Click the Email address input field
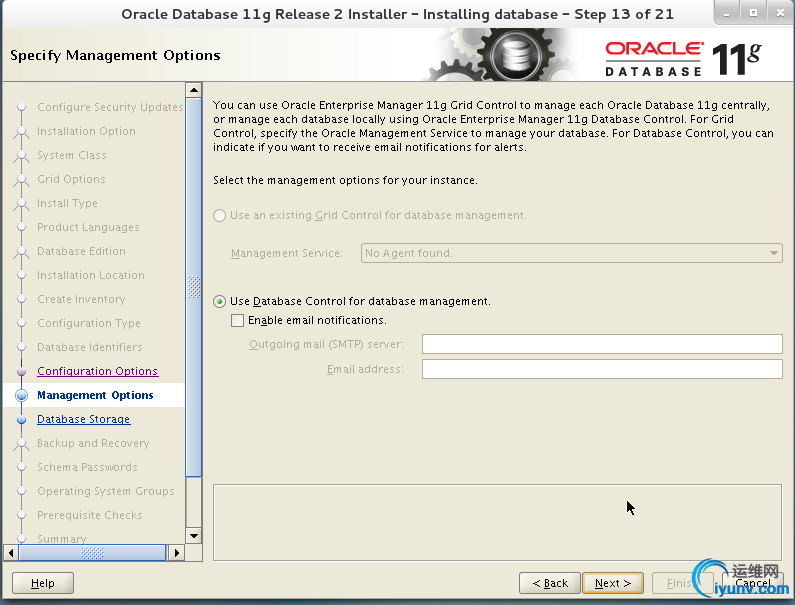Viewport: 795px width, 605px height. [x=602, y=369]
